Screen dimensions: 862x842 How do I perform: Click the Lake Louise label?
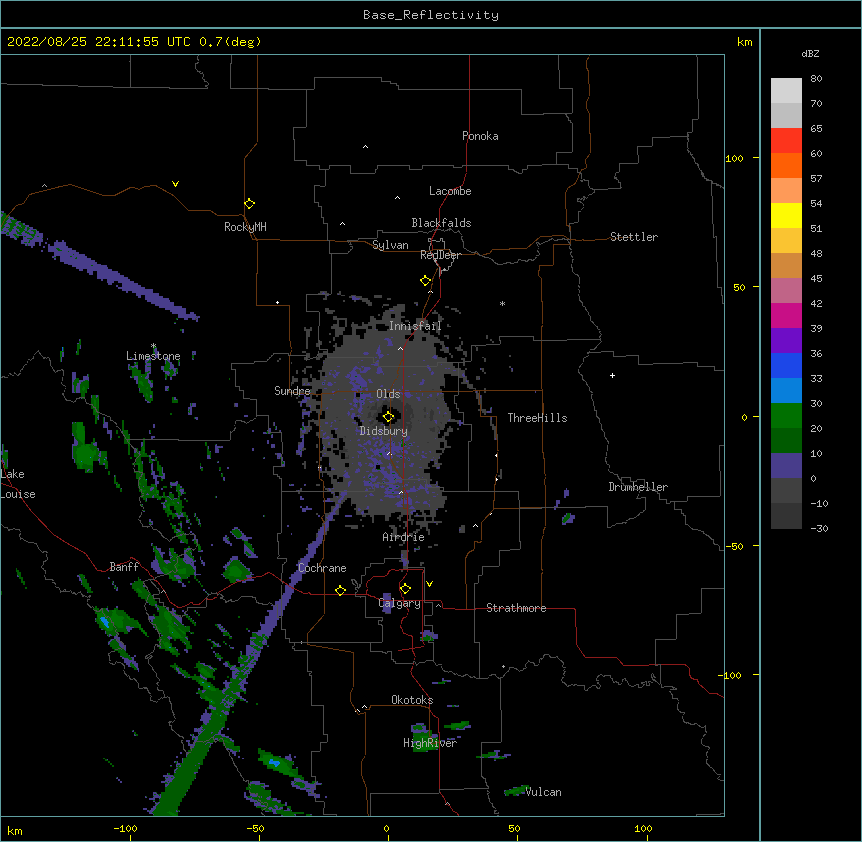click(18, 484)
